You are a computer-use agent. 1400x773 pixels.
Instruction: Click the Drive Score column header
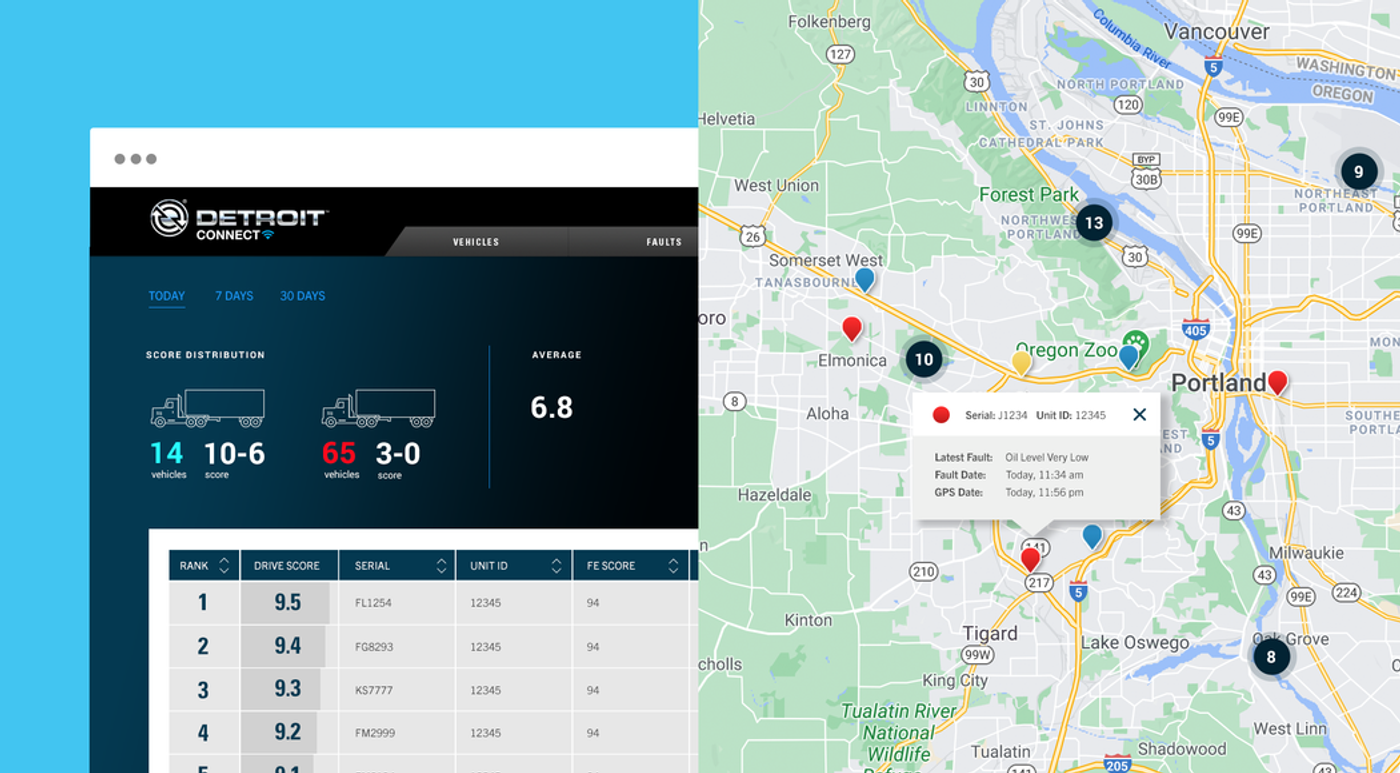coord(289,566)
